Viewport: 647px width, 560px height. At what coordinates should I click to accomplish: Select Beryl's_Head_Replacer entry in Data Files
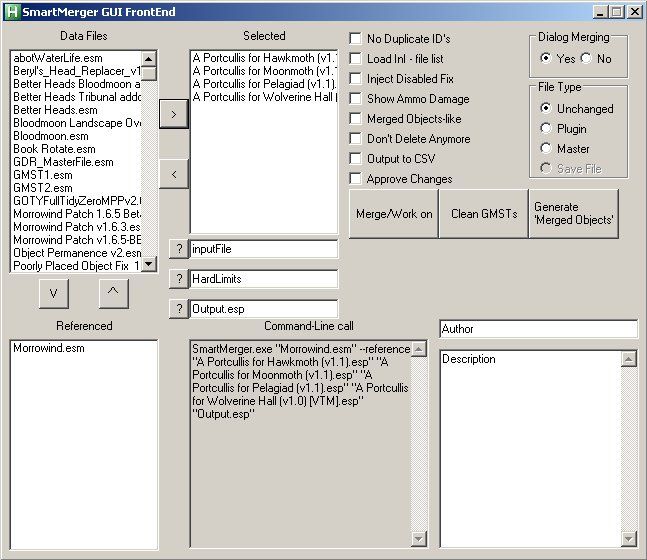(x=77, y=71)
